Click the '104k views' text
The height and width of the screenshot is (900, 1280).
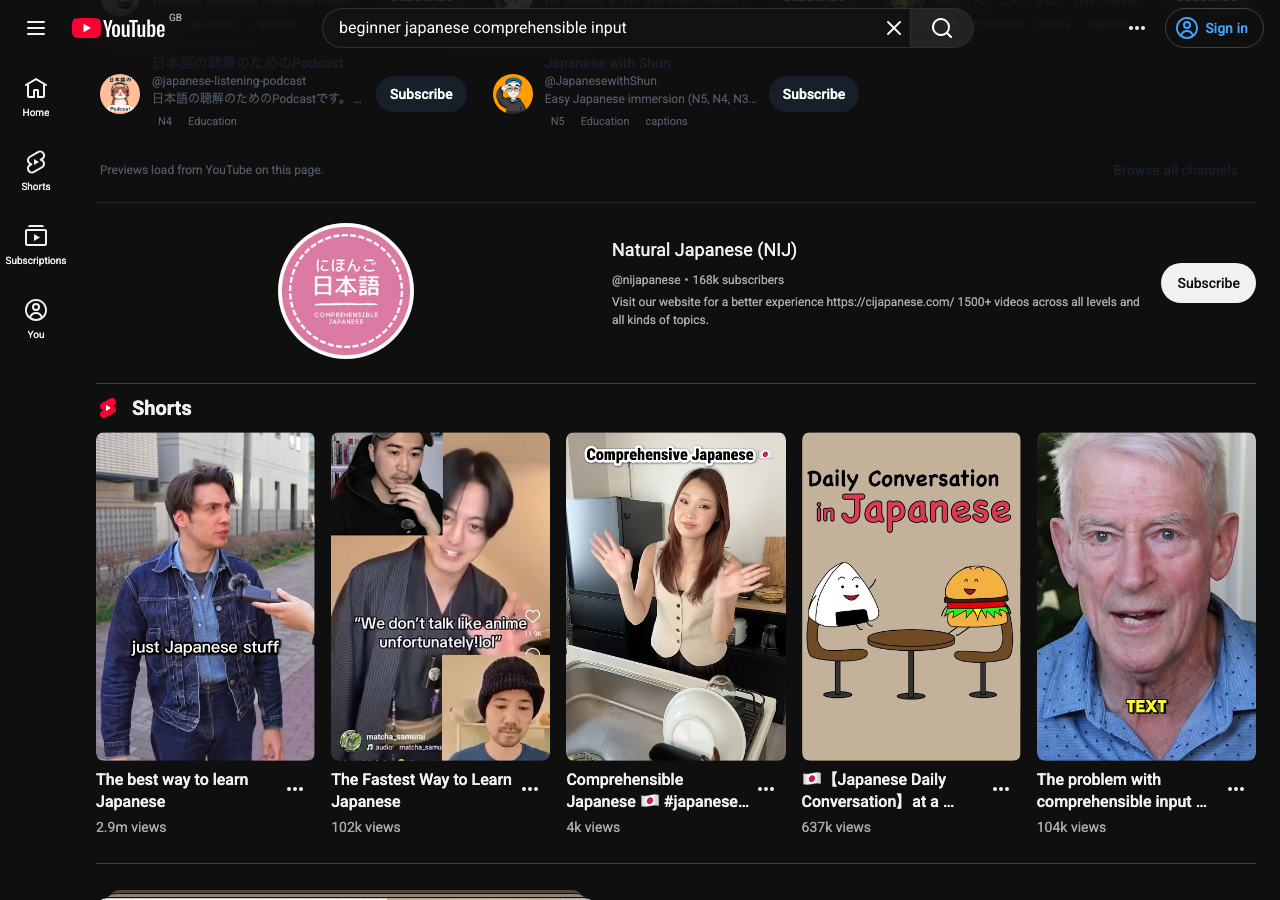1071,827
